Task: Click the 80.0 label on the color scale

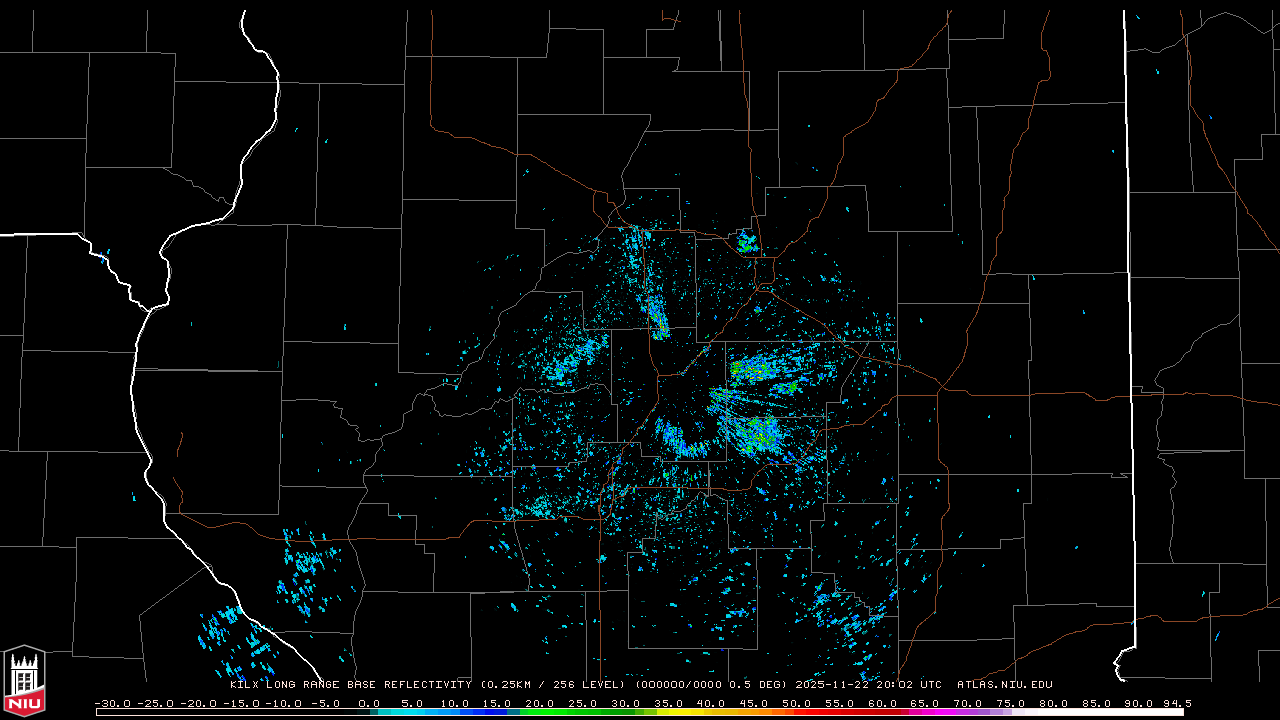Action: click(1053, 703)
